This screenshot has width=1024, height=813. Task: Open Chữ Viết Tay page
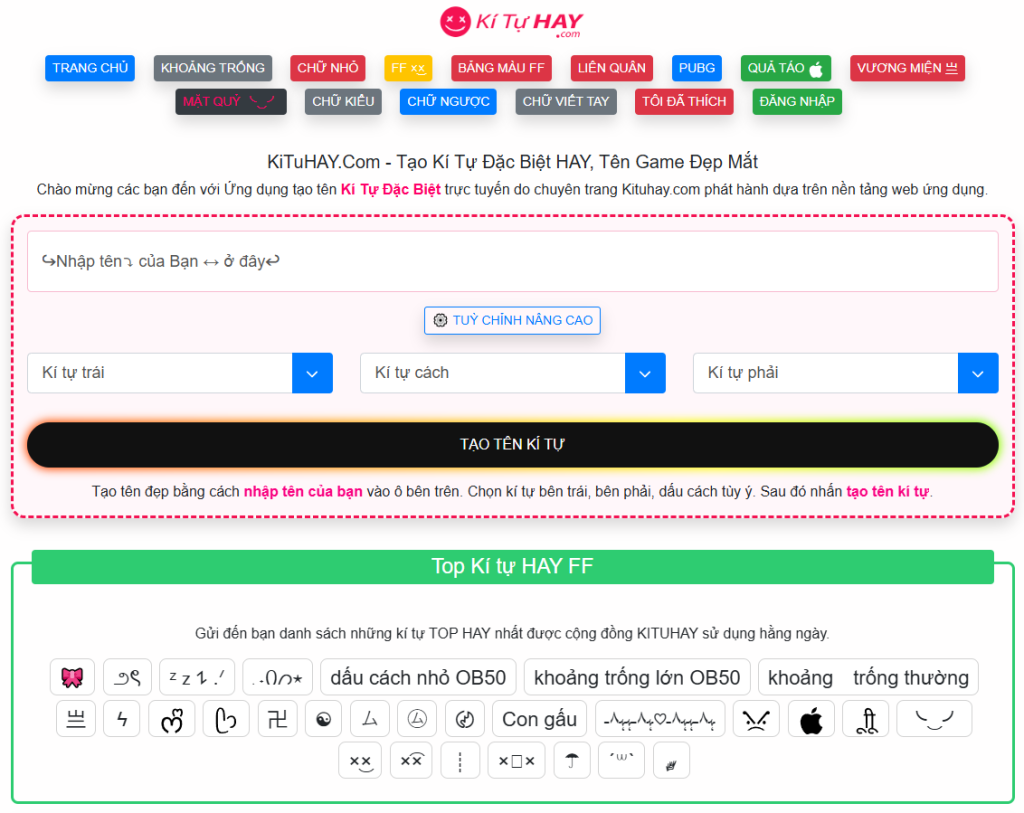[x=566, y=101]
